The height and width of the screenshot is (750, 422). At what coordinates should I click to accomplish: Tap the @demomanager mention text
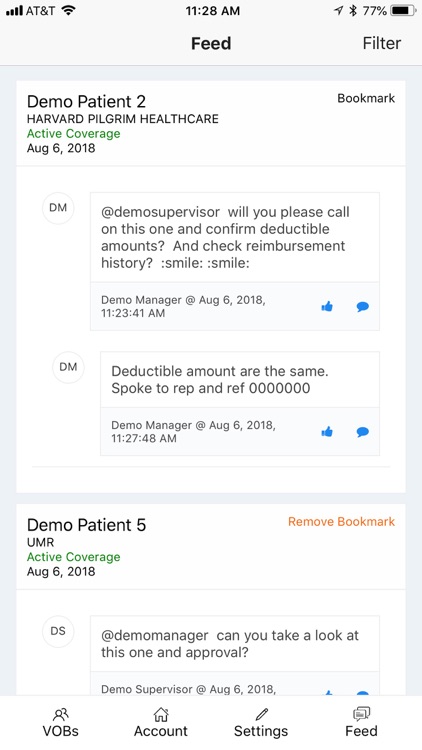(155, 635)
